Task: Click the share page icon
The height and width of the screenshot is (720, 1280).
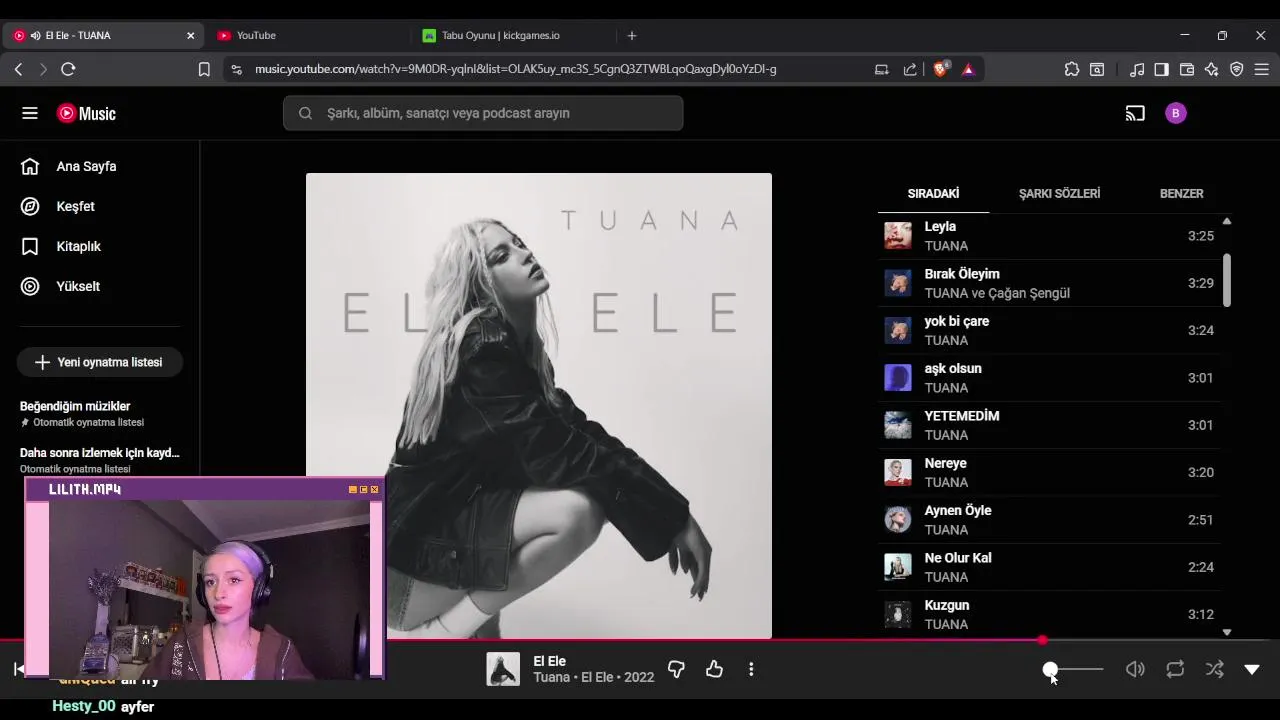Action: click(910, 69)
